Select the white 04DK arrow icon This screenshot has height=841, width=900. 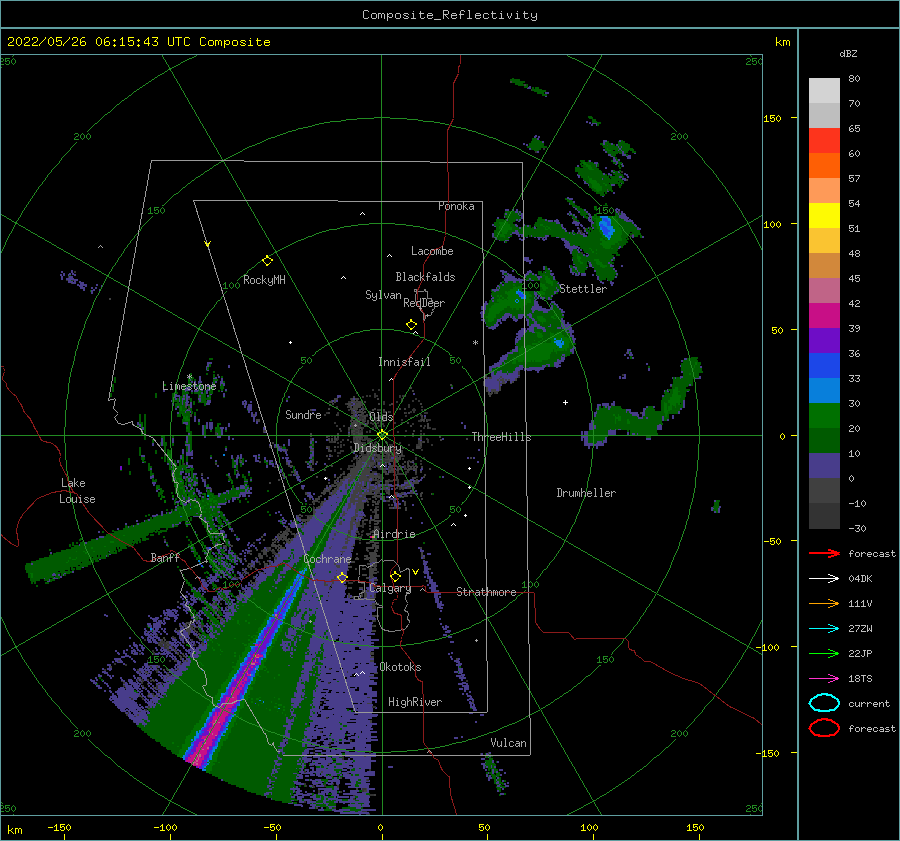824,579
